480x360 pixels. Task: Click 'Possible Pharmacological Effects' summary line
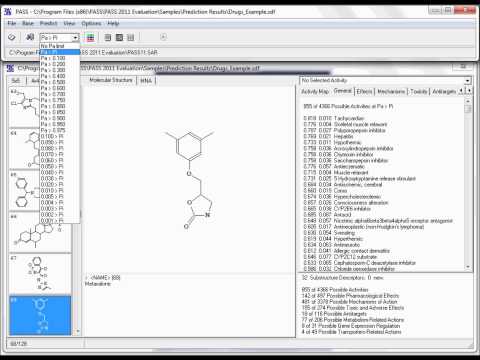coord(350,296)
